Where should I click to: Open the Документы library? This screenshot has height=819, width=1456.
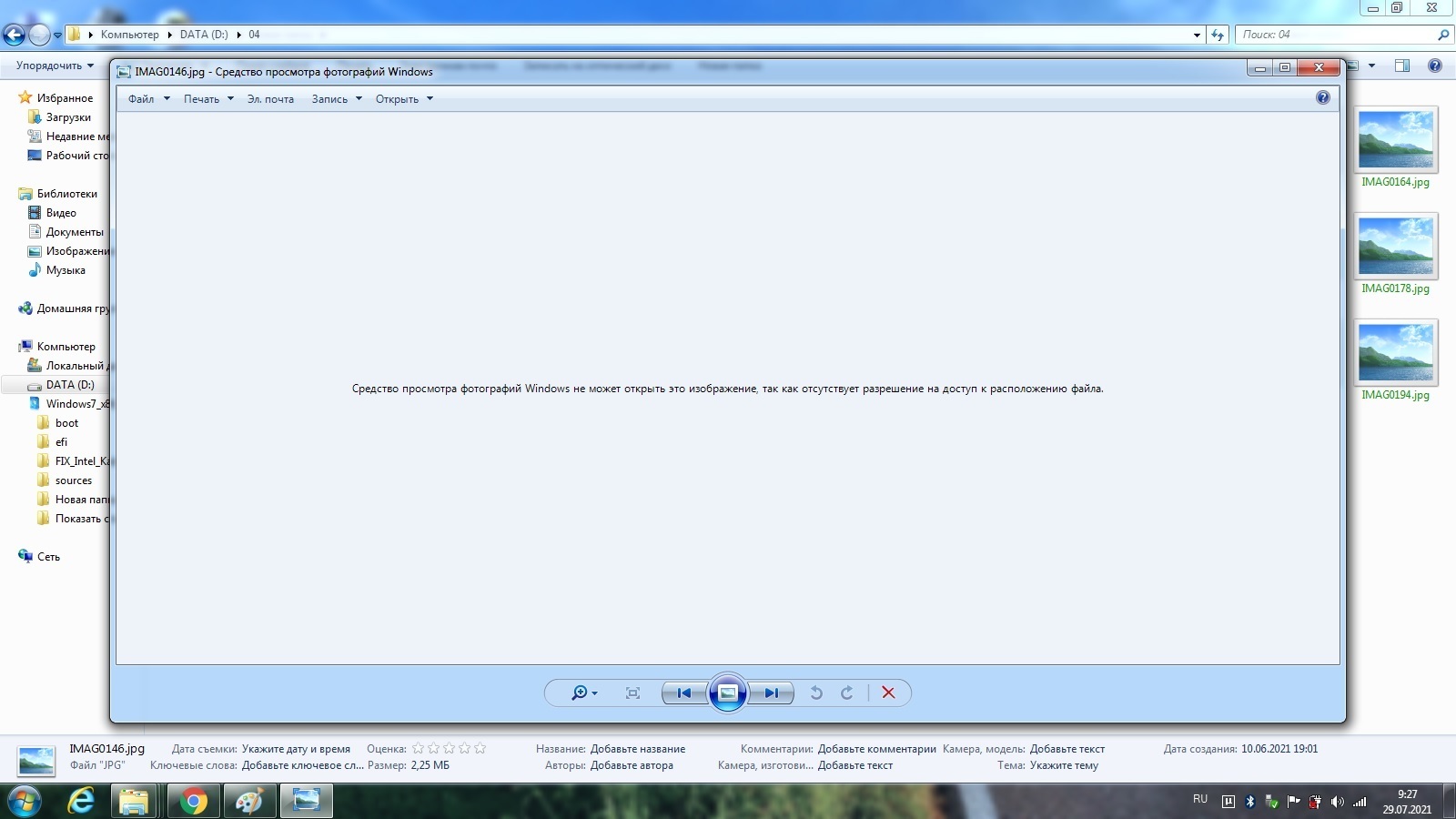pyautogui.click(x=75, y=232)
